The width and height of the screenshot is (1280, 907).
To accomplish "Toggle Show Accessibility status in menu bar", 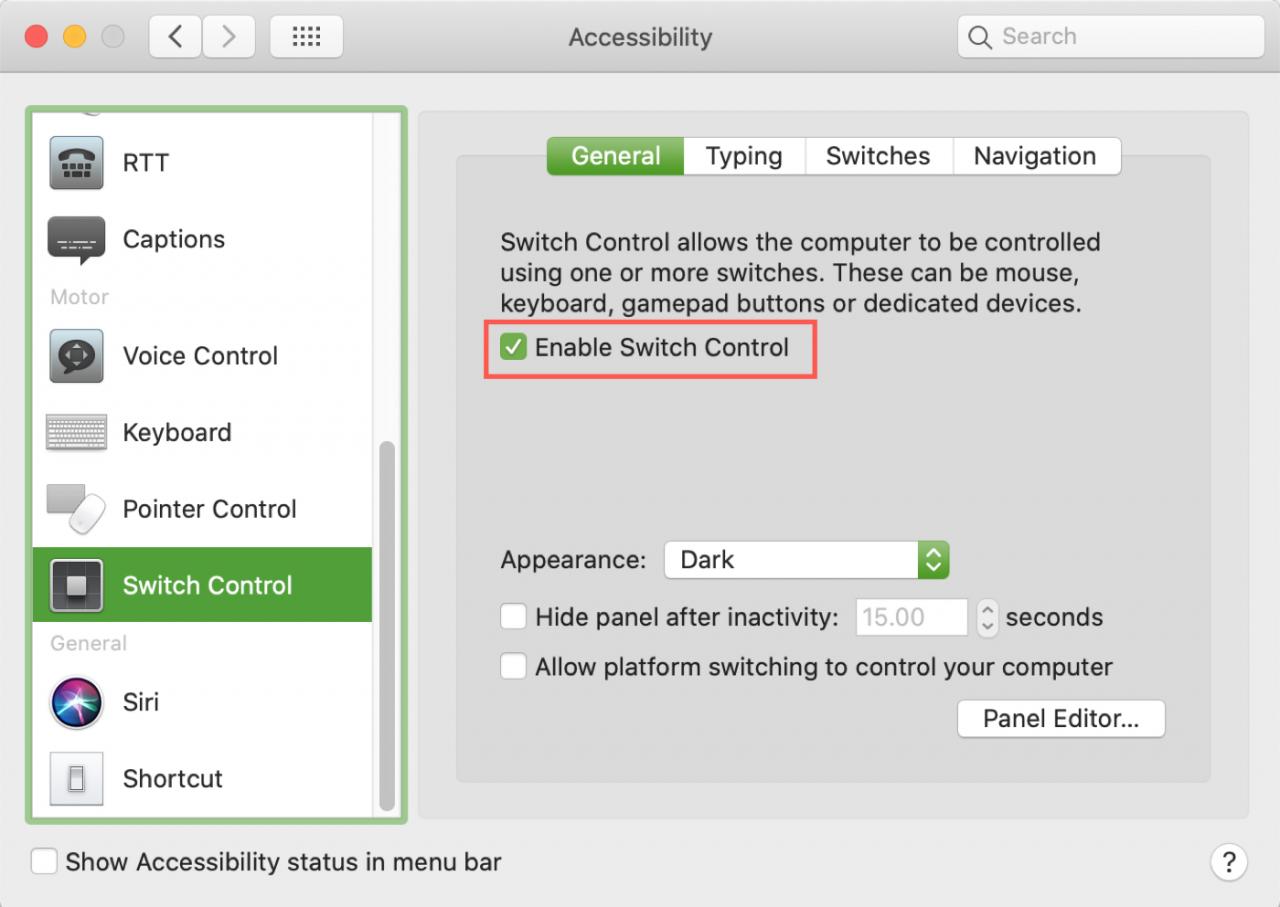I will click(x=44, y=862).
